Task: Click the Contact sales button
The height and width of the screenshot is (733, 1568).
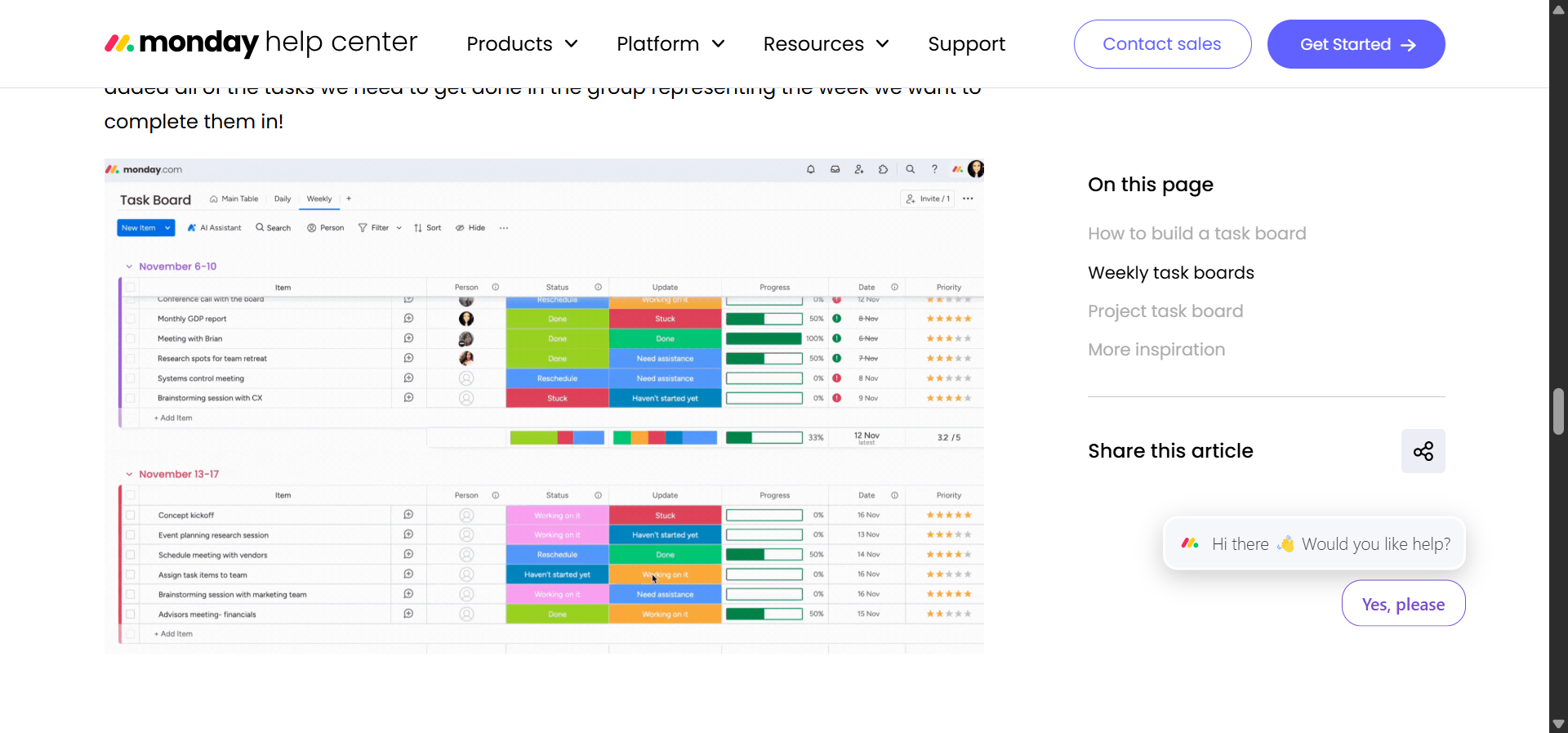Action: coord(1162,44)
